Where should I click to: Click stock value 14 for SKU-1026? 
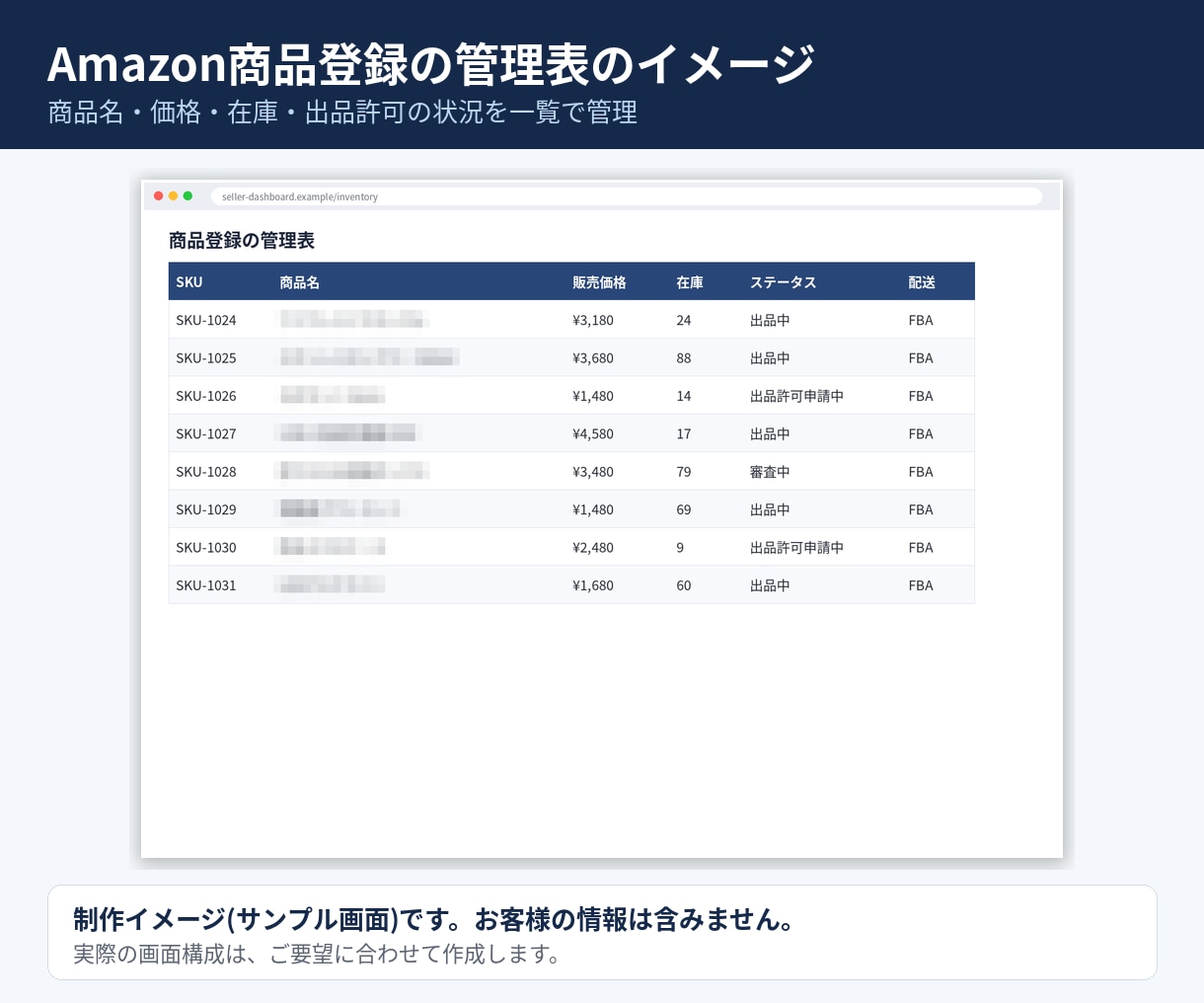click(x=684, y=396)
